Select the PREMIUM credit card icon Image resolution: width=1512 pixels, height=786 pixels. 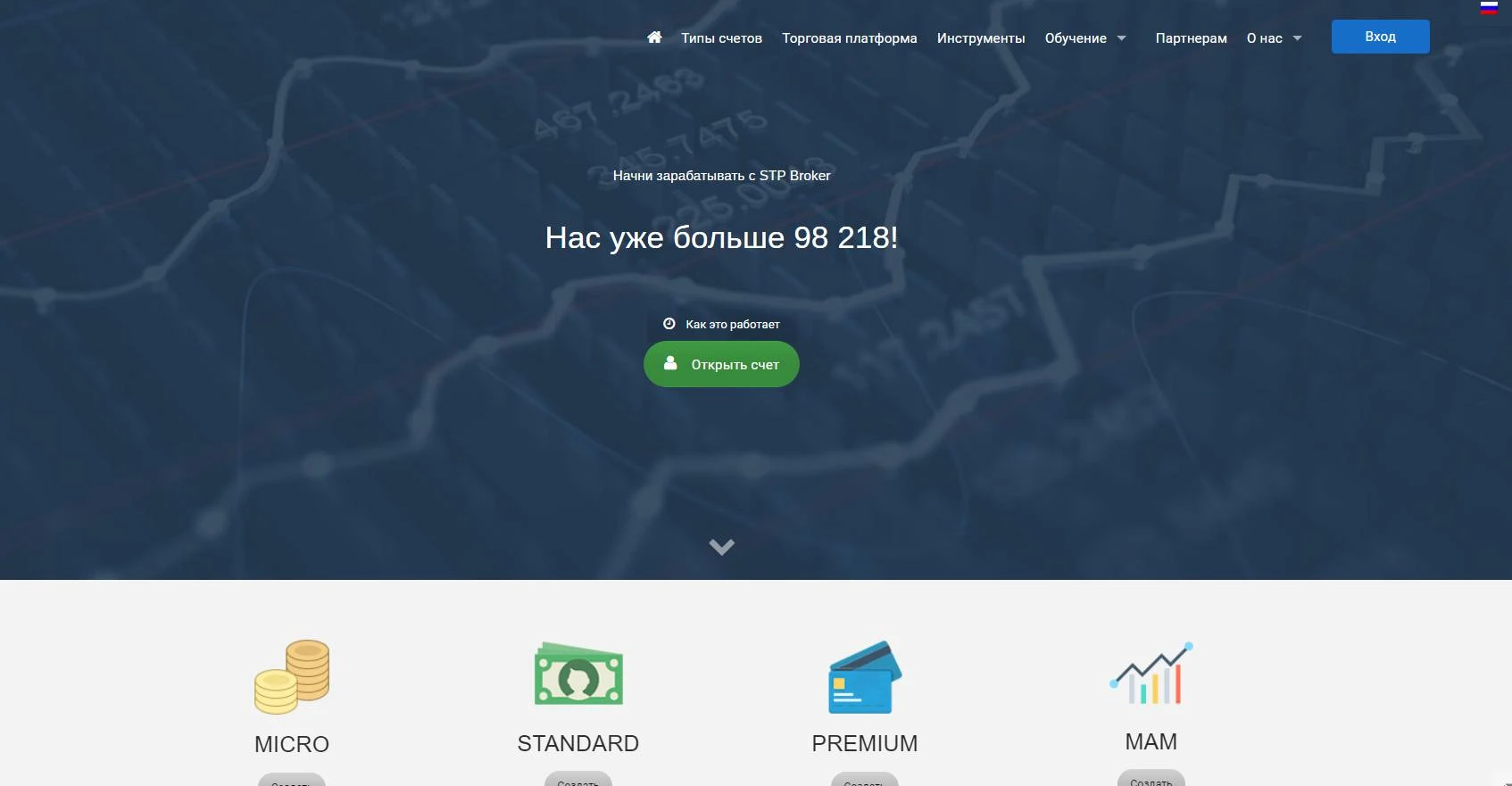pos(865,677)
